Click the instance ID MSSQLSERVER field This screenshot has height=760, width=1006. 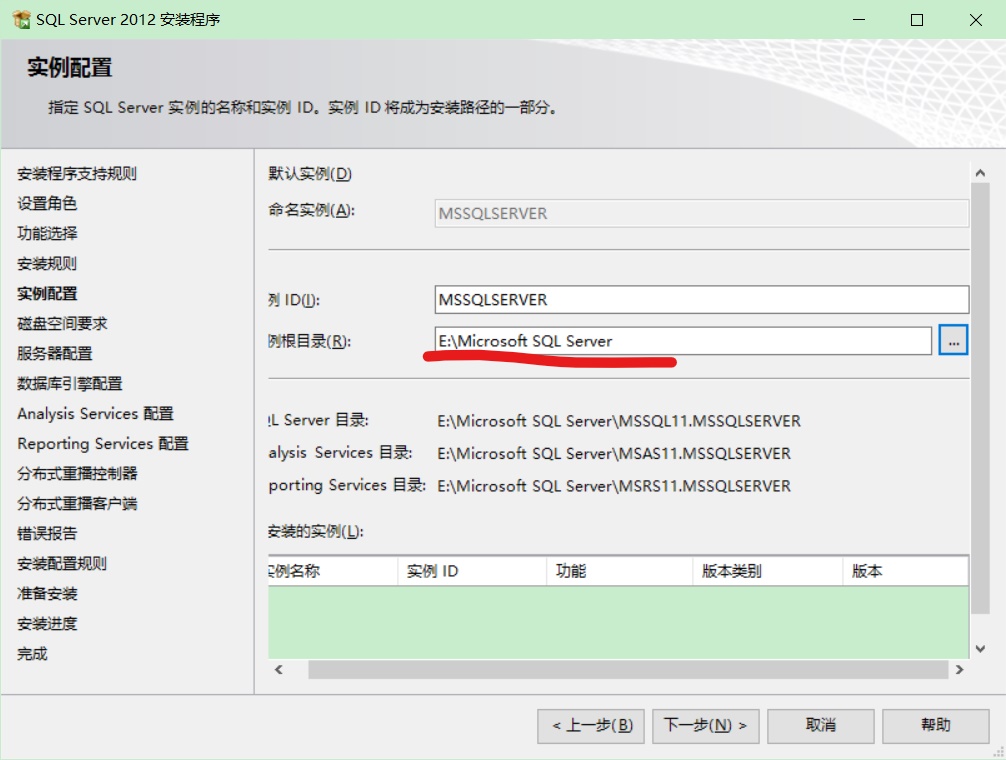[701, 300]
